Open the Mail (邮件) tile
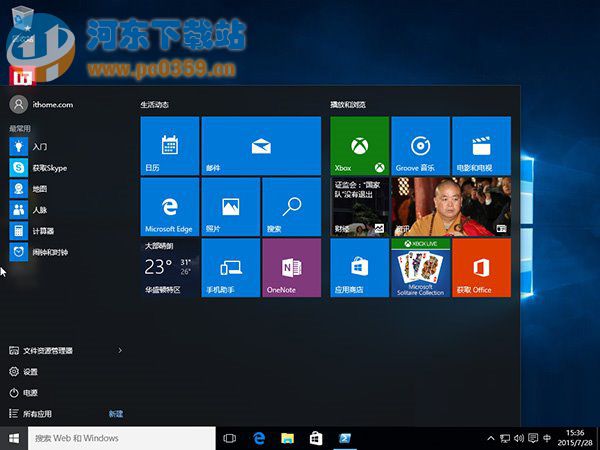600x450 pixels. tap(261, 146)
